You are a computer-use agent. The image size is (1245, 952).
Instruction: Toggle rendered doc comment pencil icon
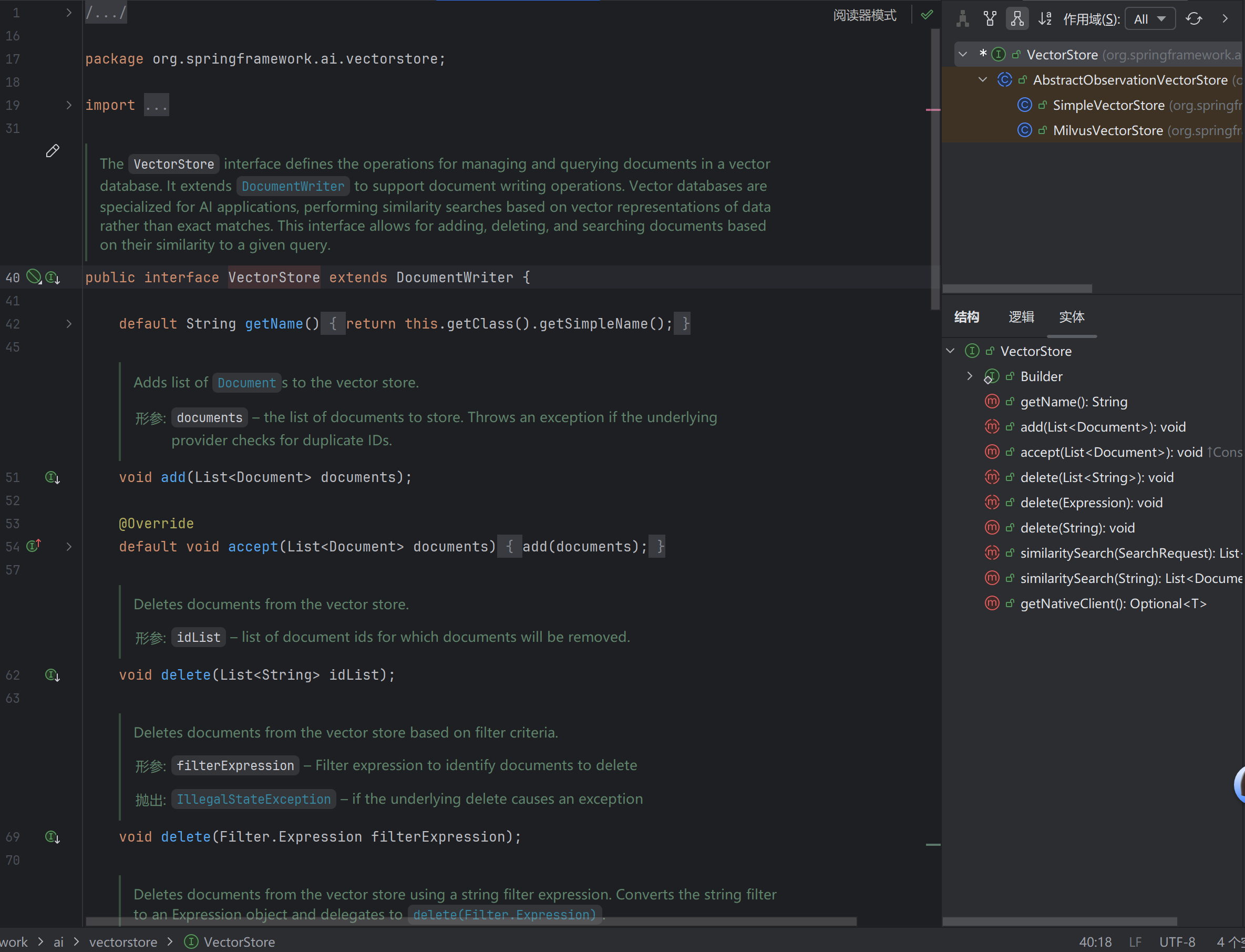[x=53, y=150]
